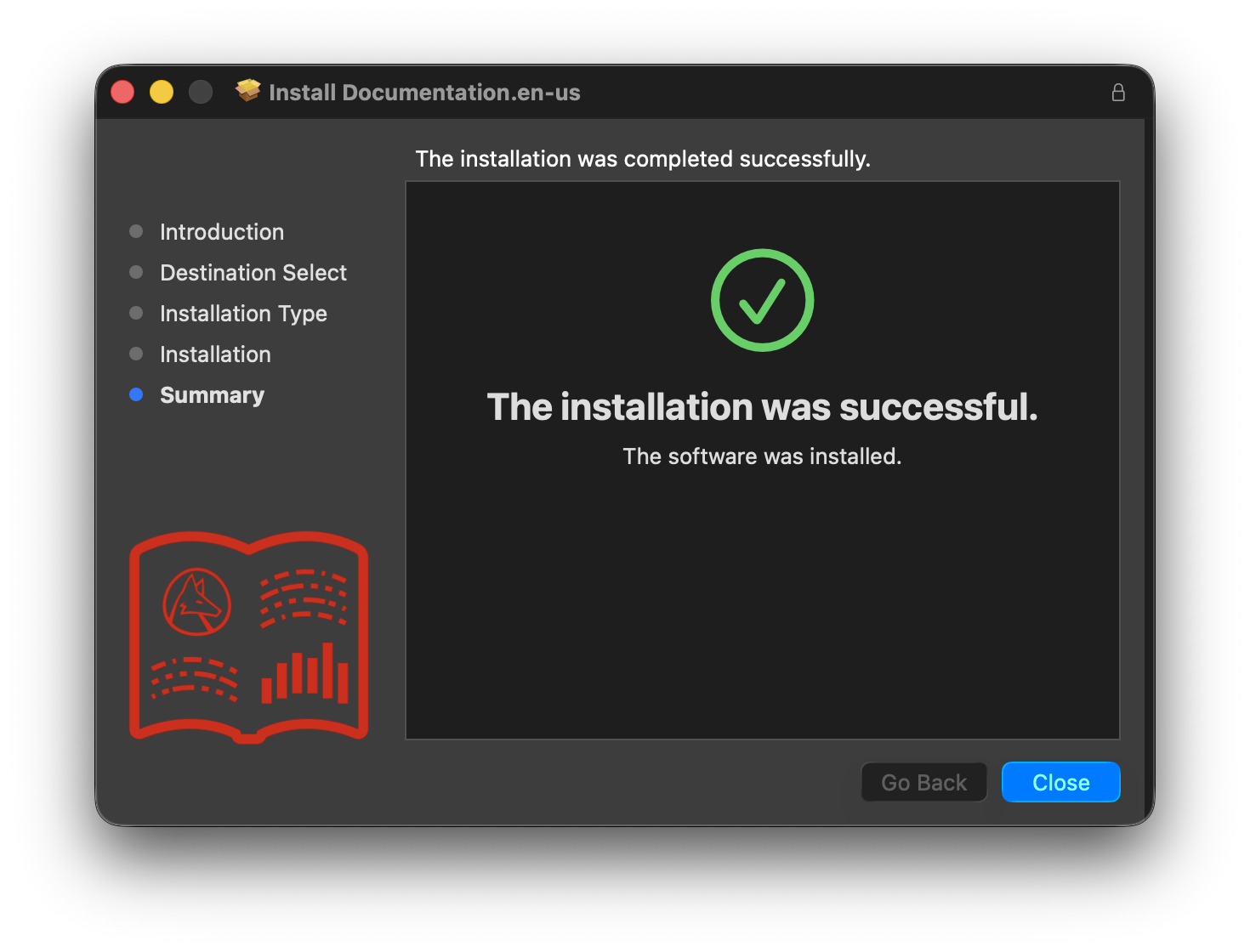Click the lock icon in the title bar
The image size is (1250, 952).
pyautogui.click(x=1118, y=93)
